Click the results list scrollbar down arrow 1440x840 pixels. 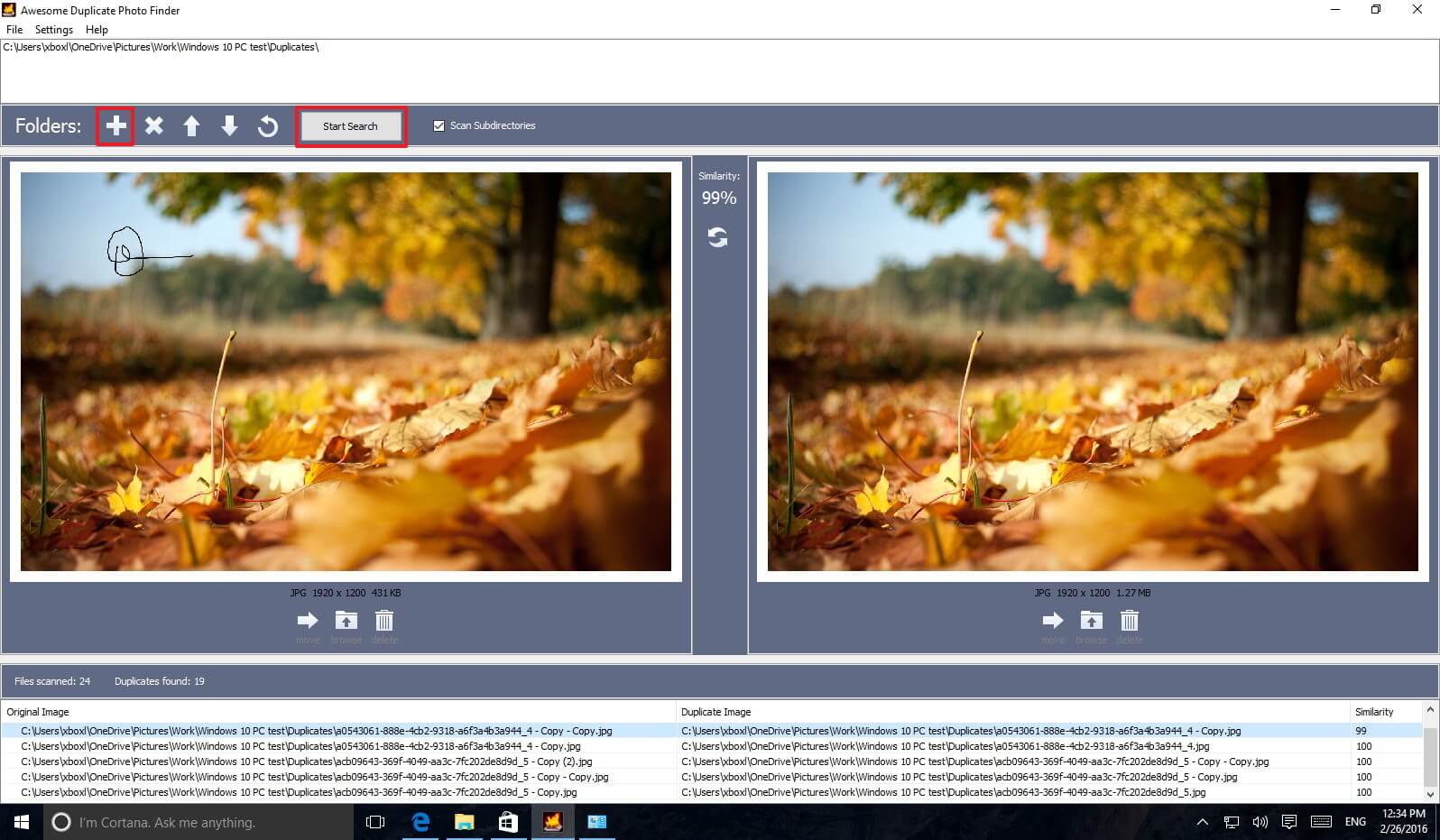point(1430,794)
